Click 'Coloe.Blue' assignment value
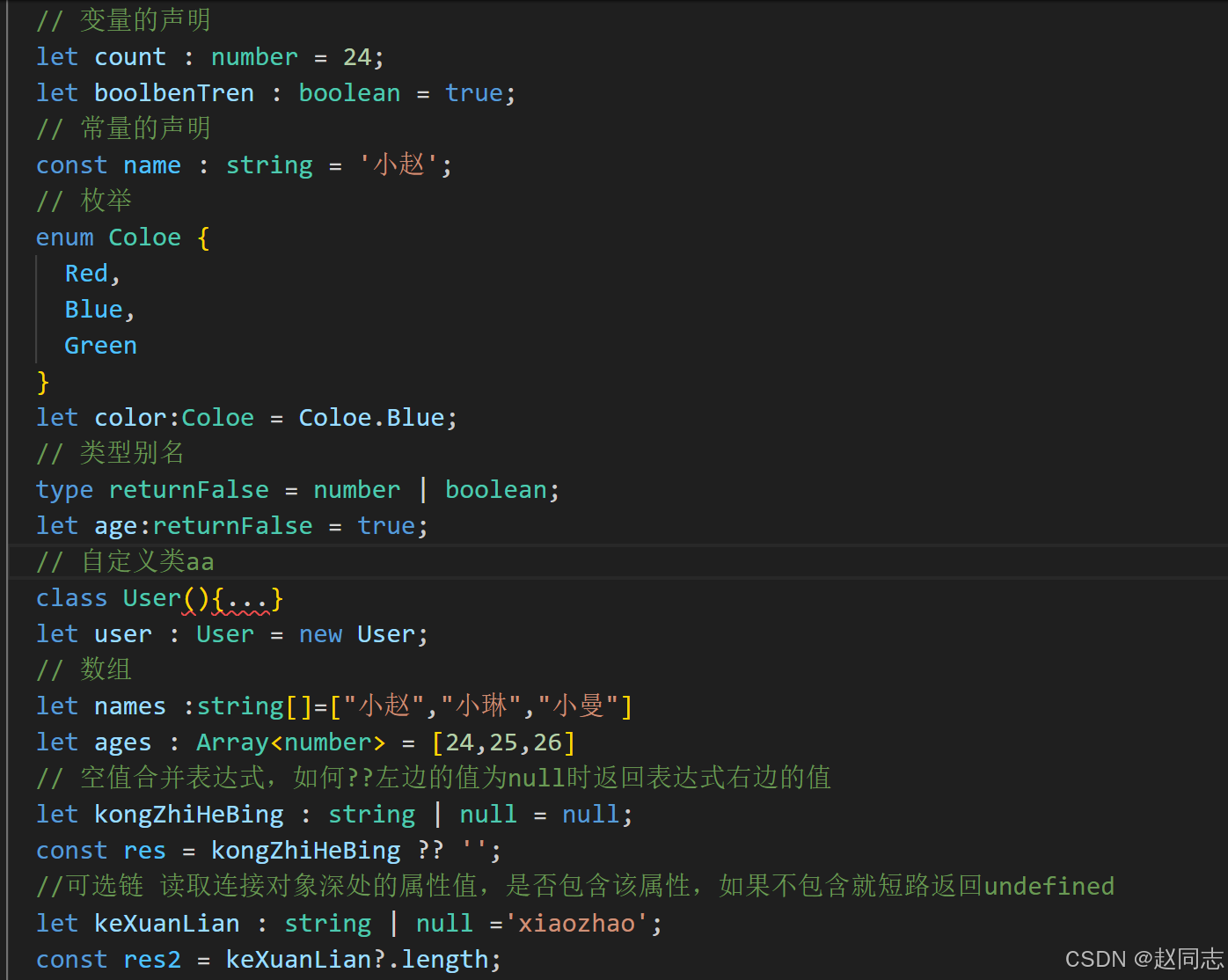1228x980 pixels. (371, 418)
